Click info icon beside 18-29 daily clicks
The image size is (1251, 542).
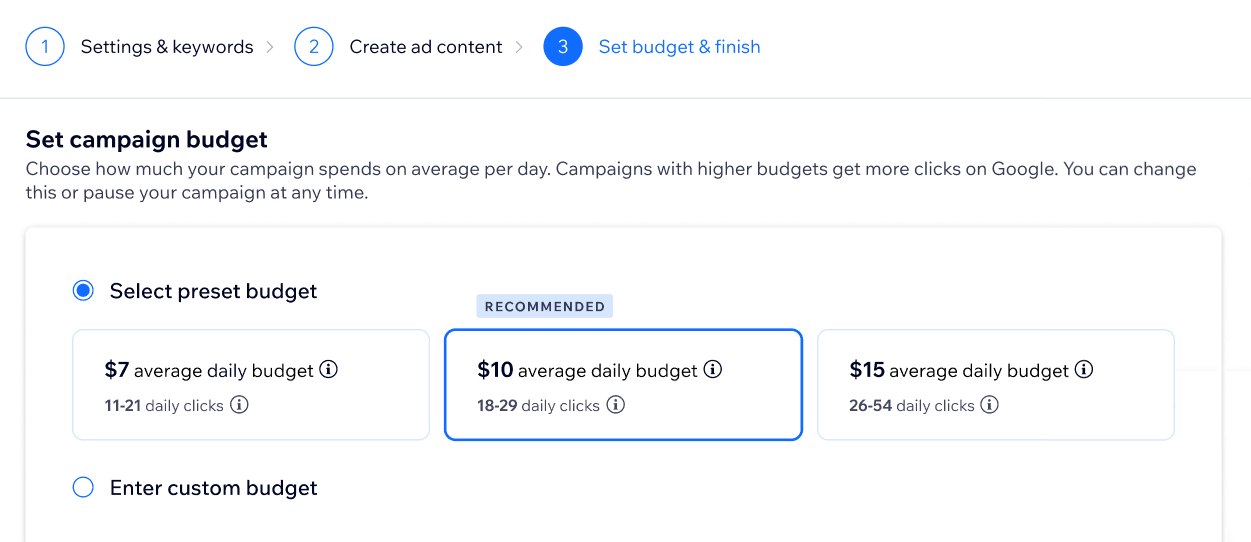click(x=616, y=405)
